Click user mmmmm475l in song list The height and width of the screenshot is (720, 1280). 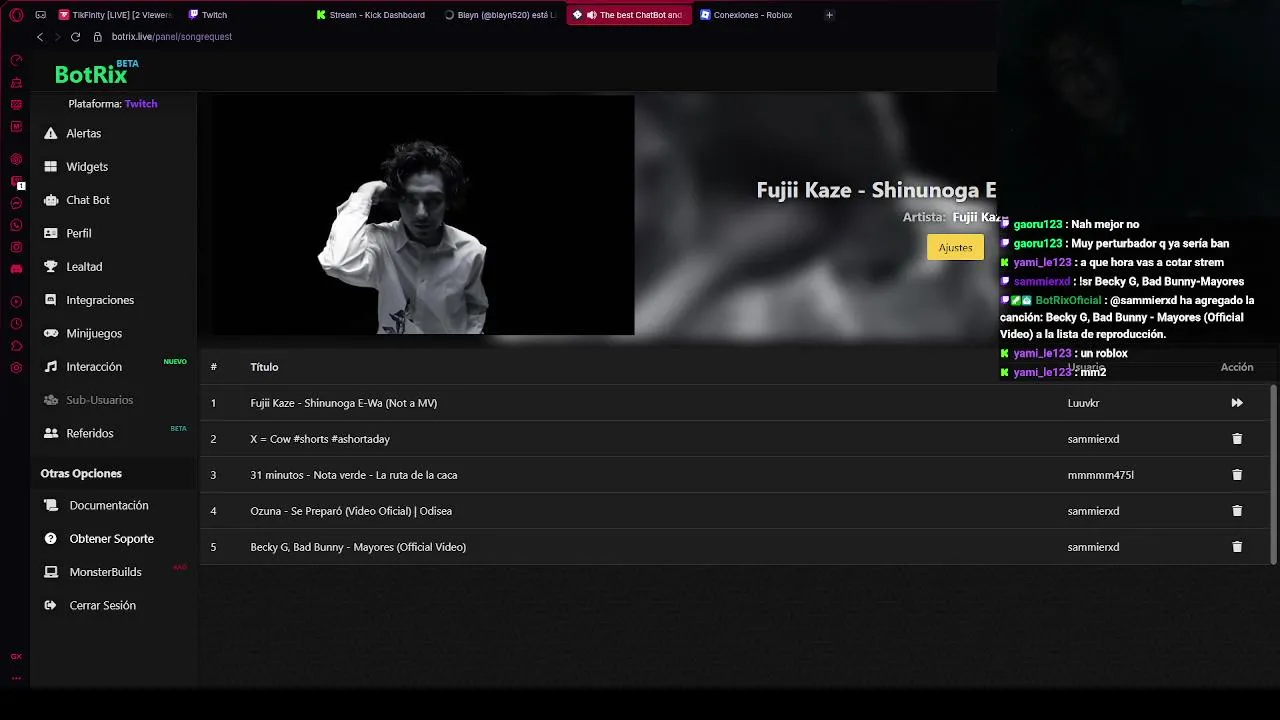point(1101,475)
